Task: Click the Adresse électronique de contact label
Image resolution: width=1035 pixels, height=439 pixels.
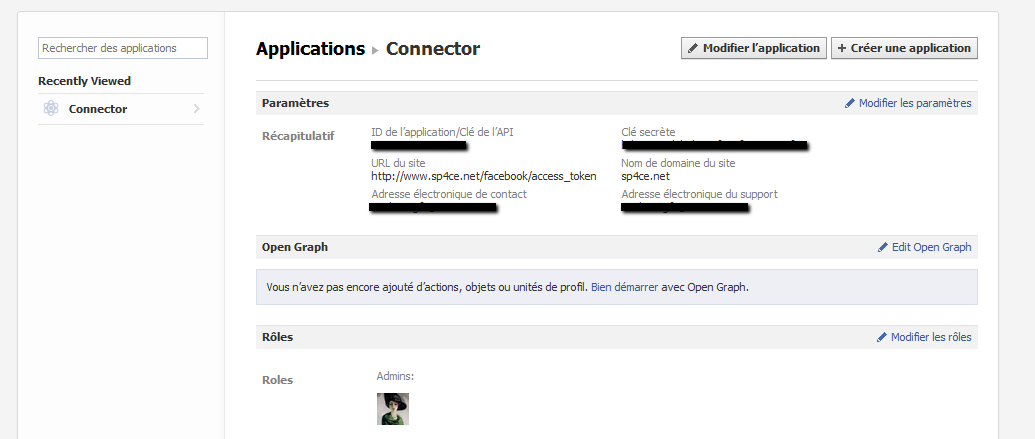Action: pyautogui.click(x=449, y=194)
